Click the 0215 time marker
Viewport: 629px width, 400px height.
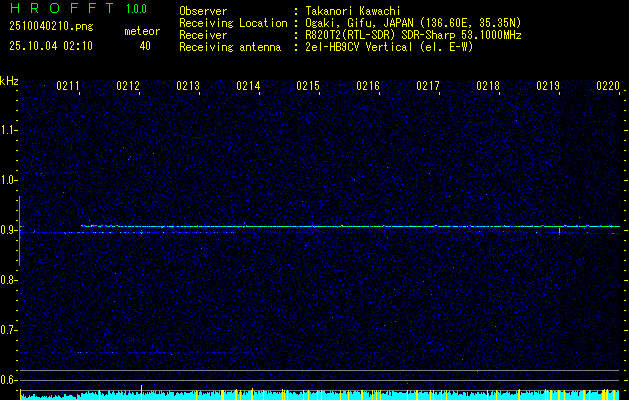coord(308,86)
